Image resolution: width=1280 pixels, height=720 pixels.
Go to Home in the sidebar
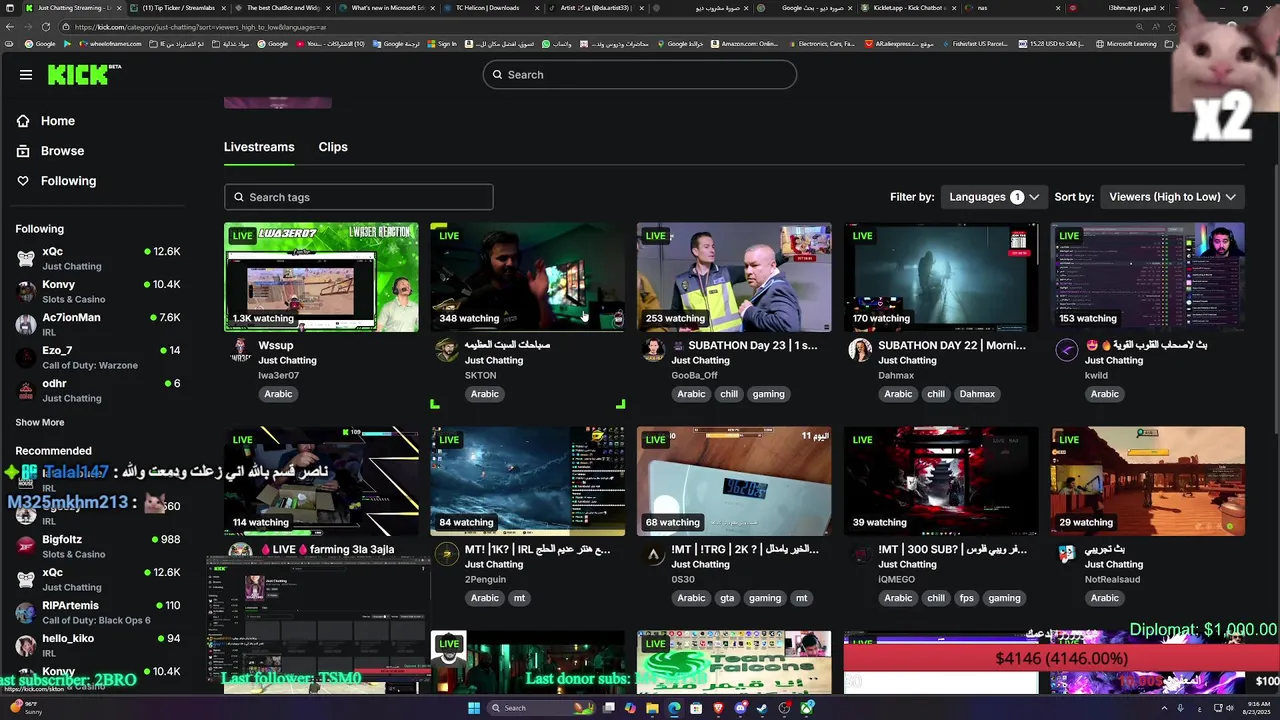(x=58, y=121)
